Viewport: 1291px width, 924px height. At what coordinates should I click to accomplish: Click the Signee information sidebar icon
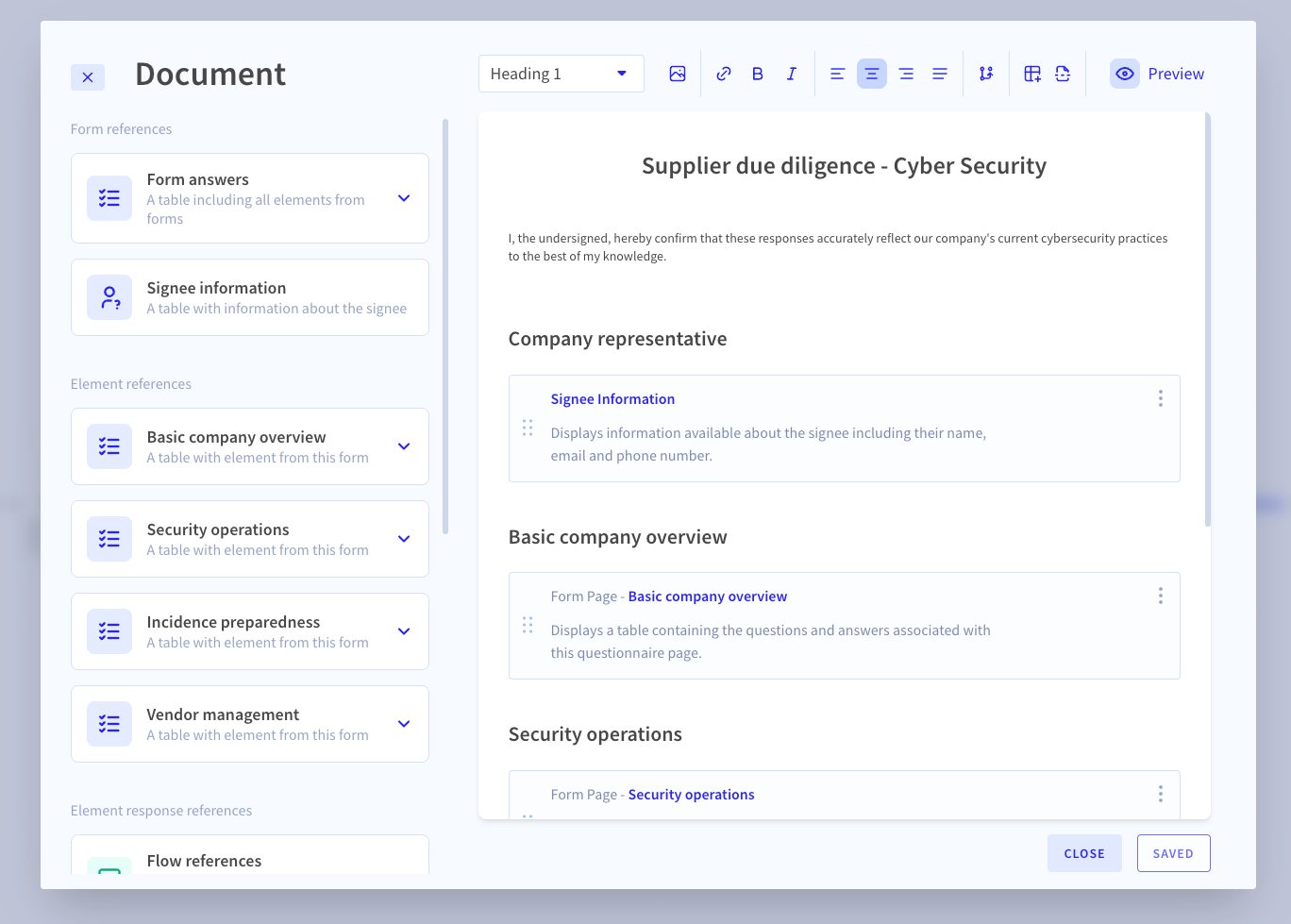coord(109,297)
